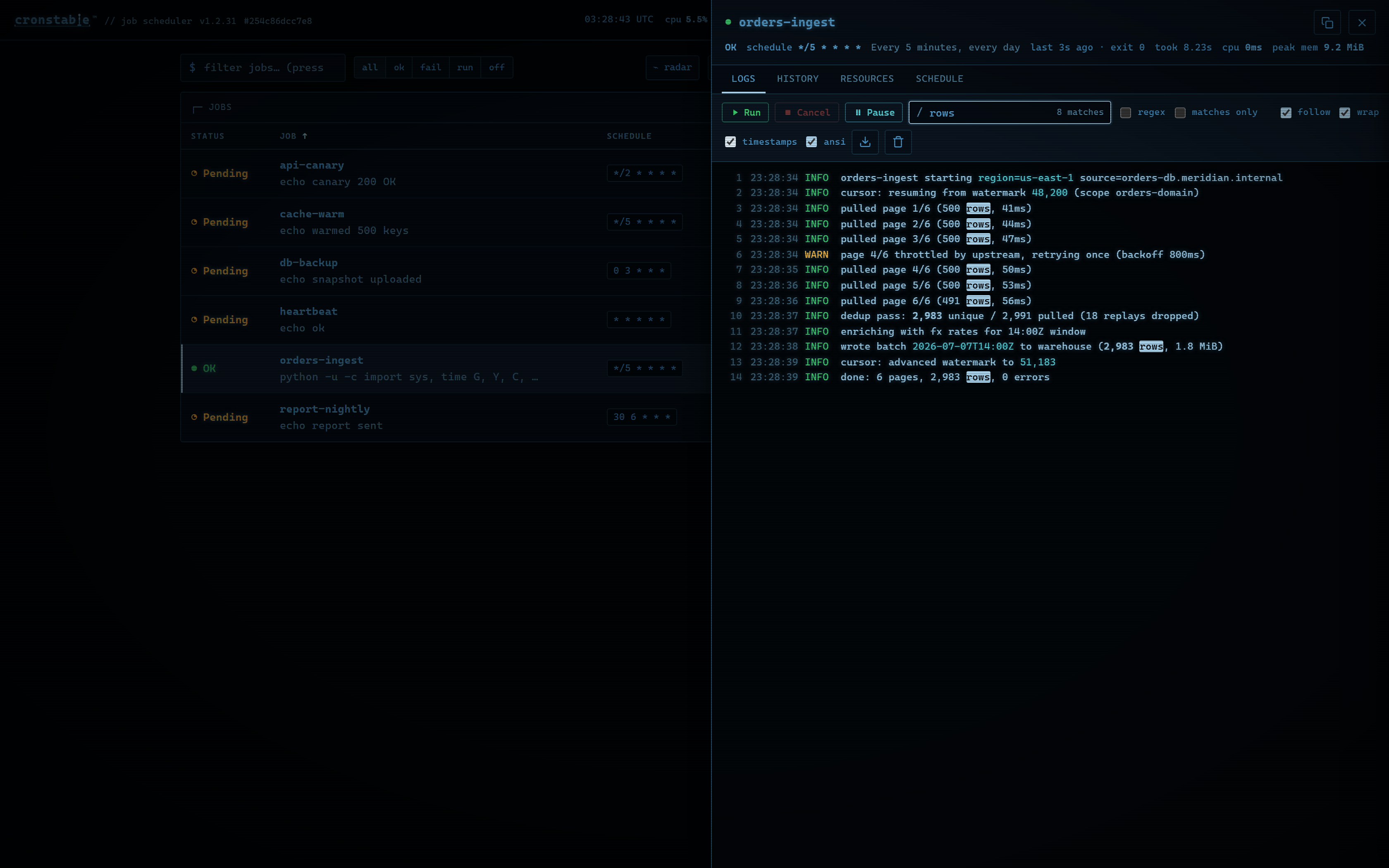
Task: Enable matches only checkbox
Action: pos(1180,112)
